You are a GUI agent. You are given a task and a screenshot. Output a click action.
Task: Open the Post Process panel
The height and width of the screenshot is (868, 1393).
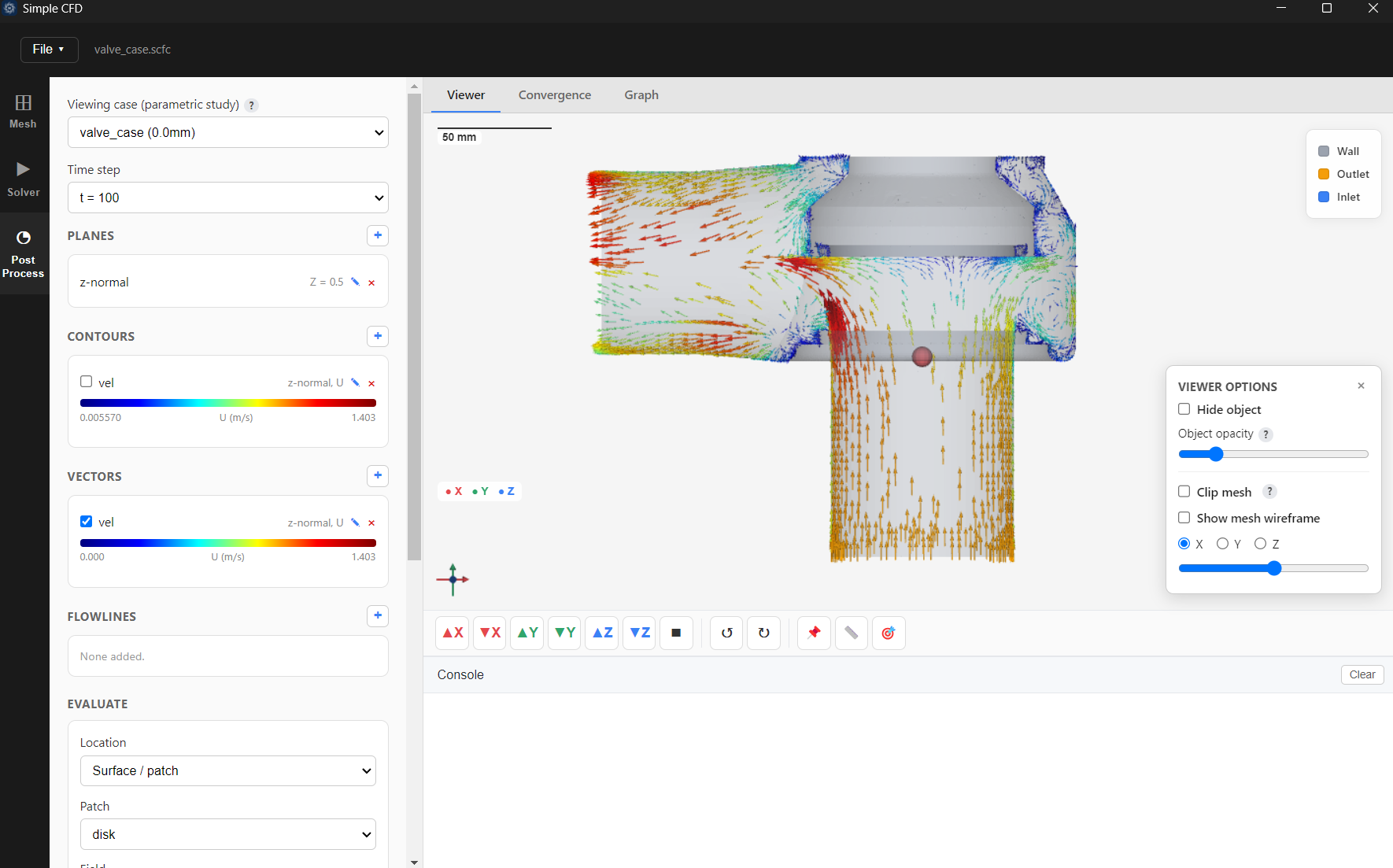(24, 253)
